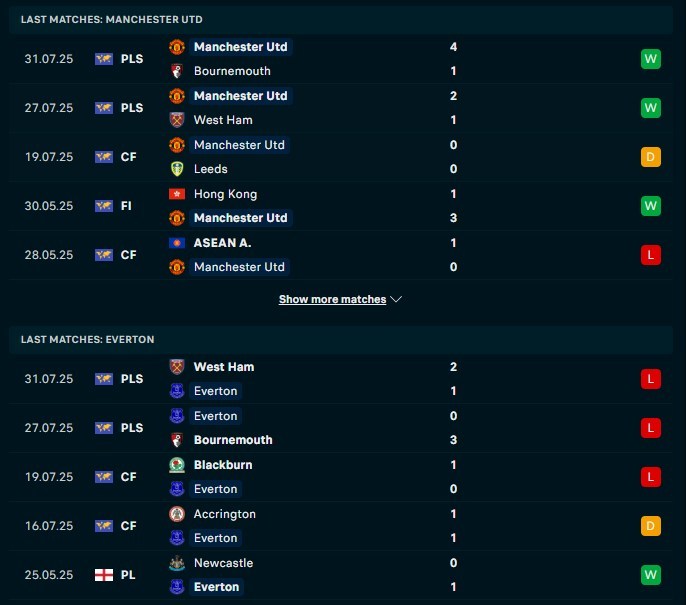
Task: Click the West Ham crest in Manchester Utd matches
Action: pyautogui.click(x=177, y=120)
